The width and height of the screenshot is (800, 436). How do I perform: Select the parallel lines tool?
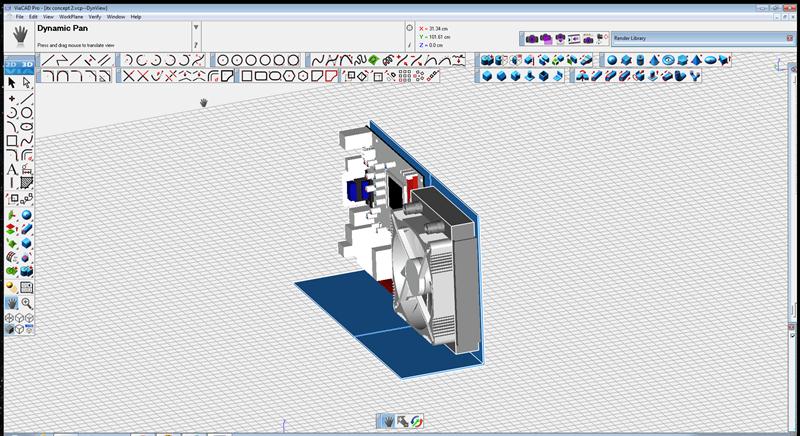click(105, 60)
